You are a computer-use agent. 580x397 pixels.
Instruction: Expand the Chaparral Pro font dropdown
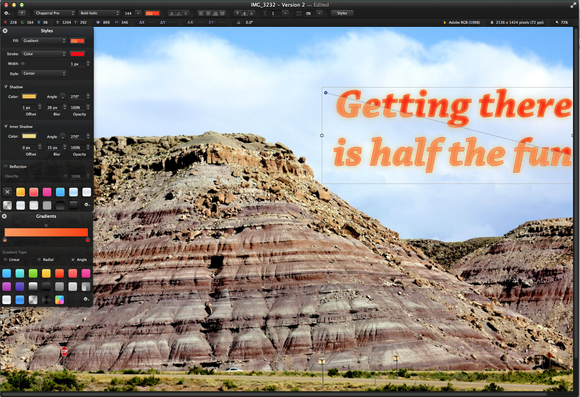pyautogui.click(x=54, y=13)
